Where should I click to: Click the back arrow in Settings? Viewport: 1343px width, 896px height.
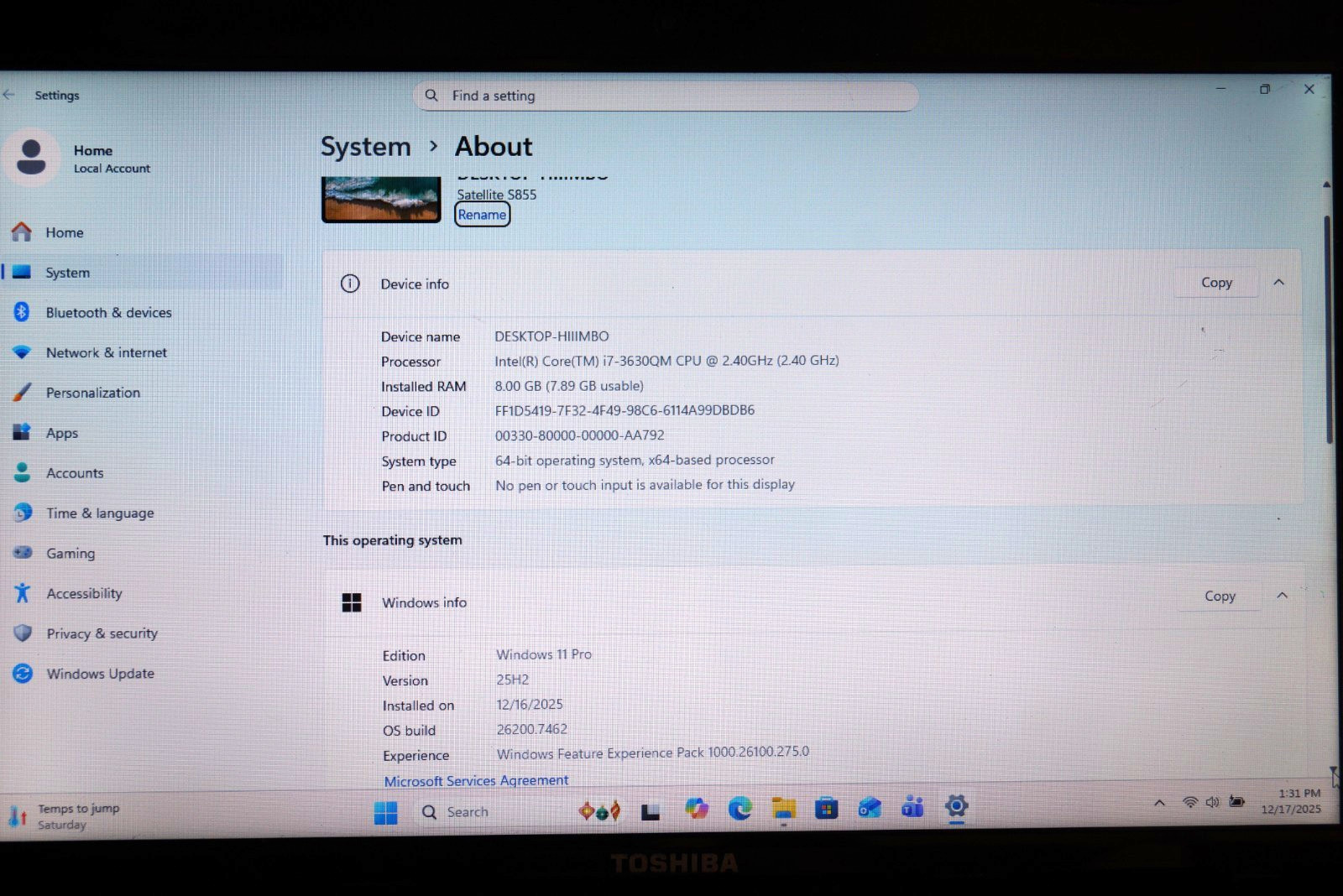[9, 95]
